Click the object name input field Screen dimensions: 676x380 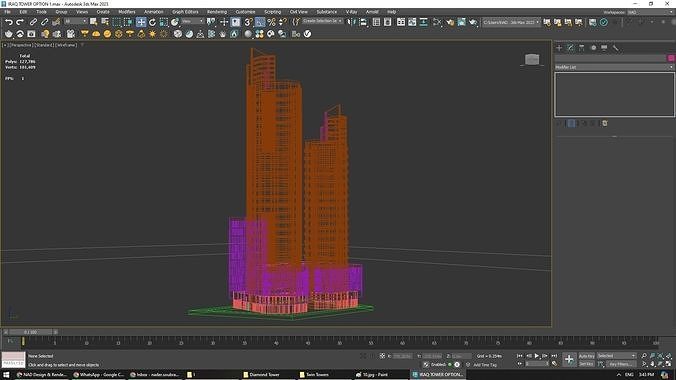[610, 58]
